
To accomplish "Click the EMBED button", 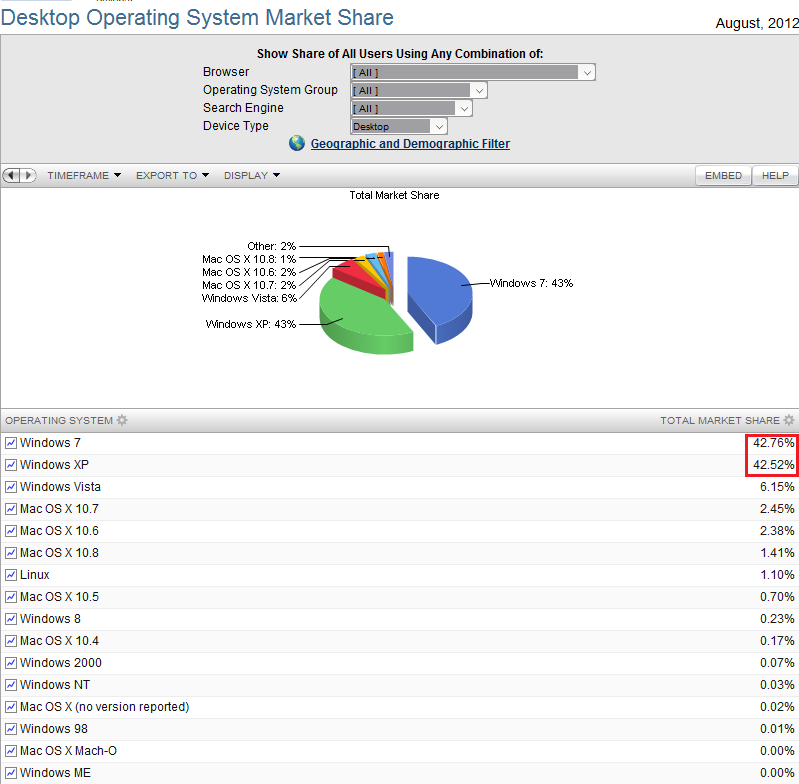I will [x=723, y=175].
